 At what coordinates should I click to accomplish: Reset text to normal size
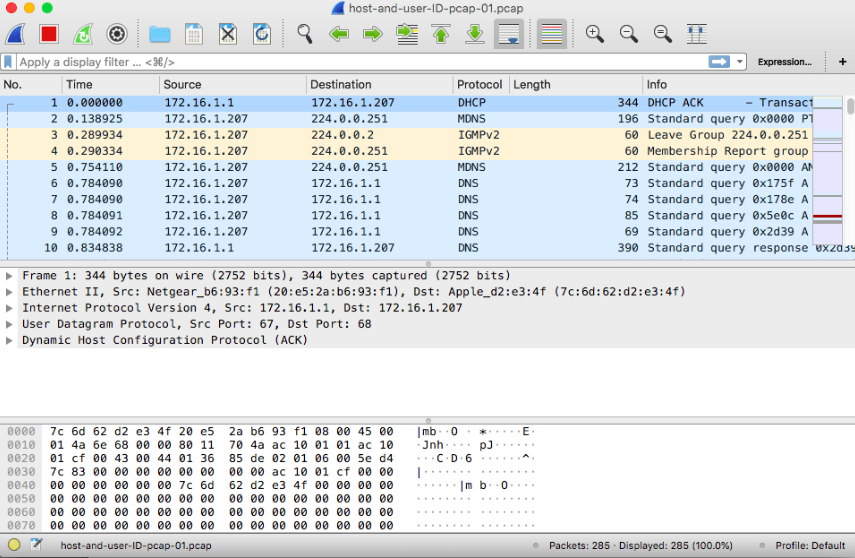tap(663, 34)
